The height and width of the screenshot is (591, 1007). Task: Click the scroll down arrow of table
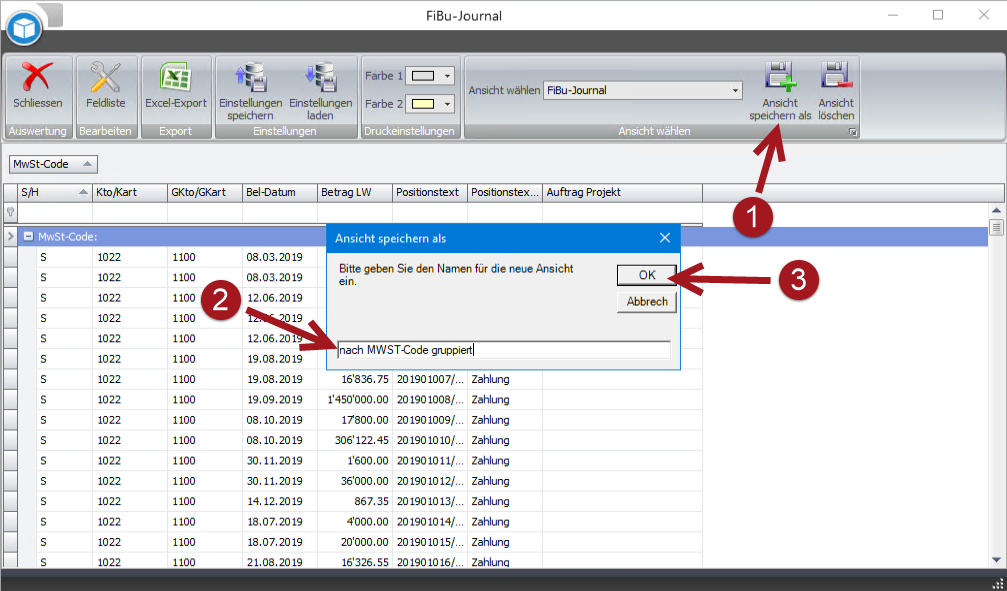(x=996, y=559)
